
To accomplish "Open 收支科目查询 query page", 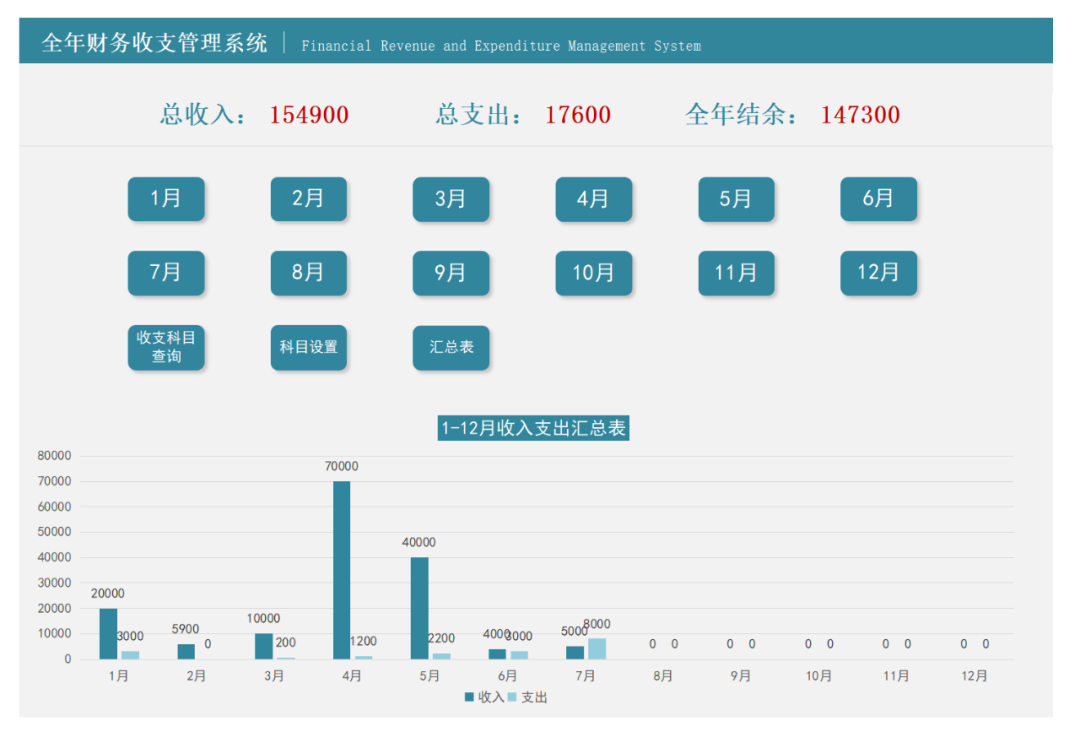I will [166, 347].
